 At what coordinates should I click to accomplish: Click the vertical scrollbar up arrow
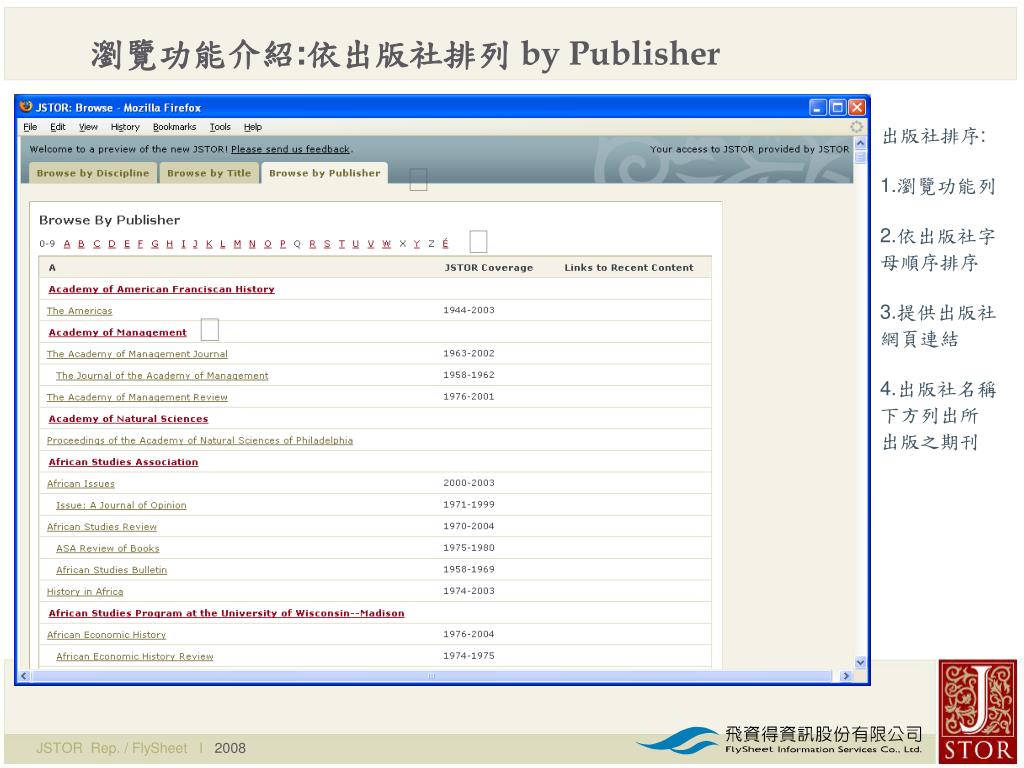click(x=860, y=142)
